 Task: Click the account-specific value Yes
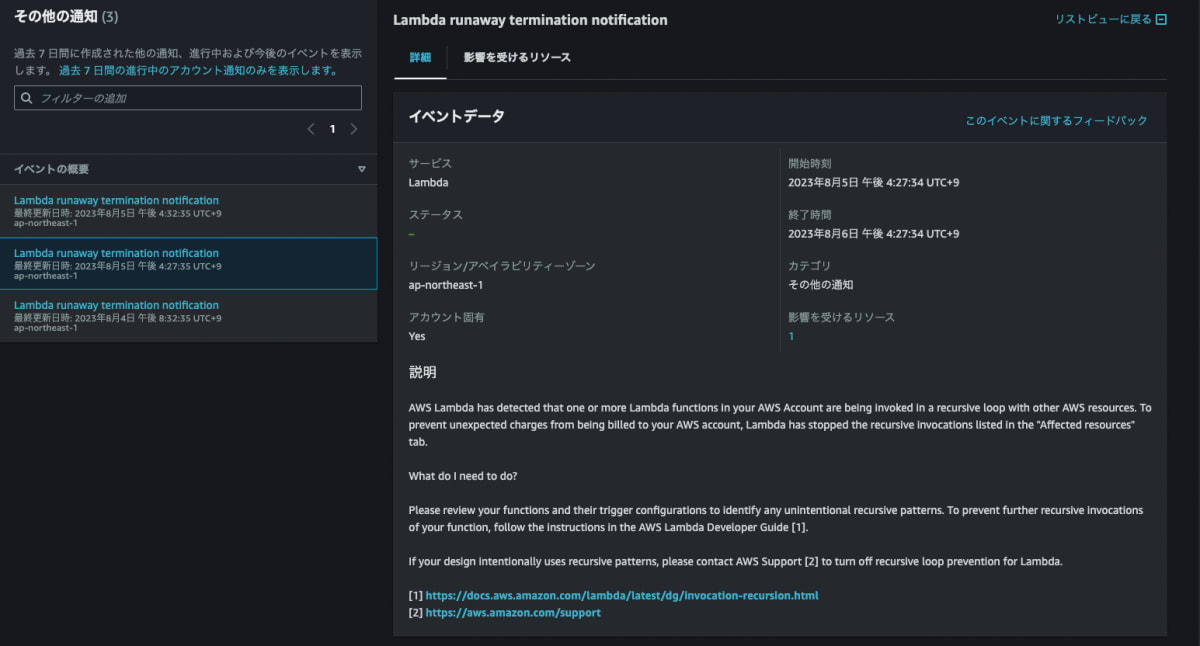(417, 336)
